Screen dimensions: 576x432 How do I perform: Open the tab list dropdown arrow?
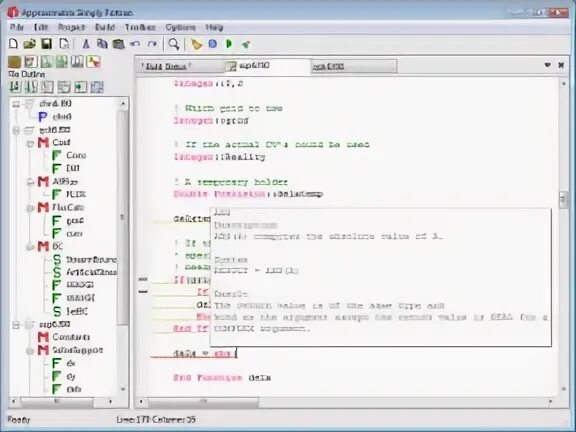tap(547, 65)
